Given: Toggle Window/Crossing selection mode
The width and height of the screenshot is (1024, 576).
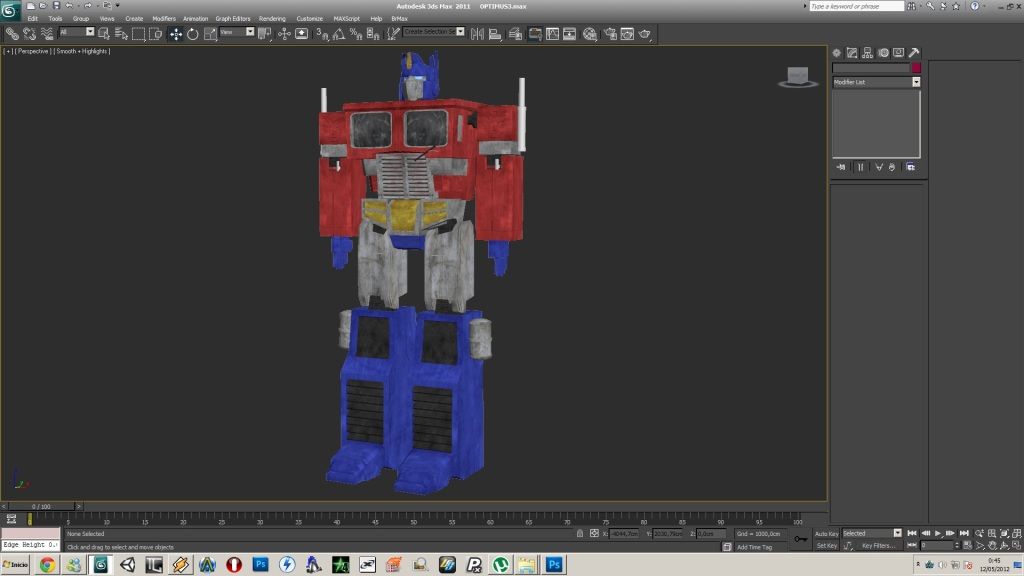Looking at the screenshot, I should [x=155, y=34].
